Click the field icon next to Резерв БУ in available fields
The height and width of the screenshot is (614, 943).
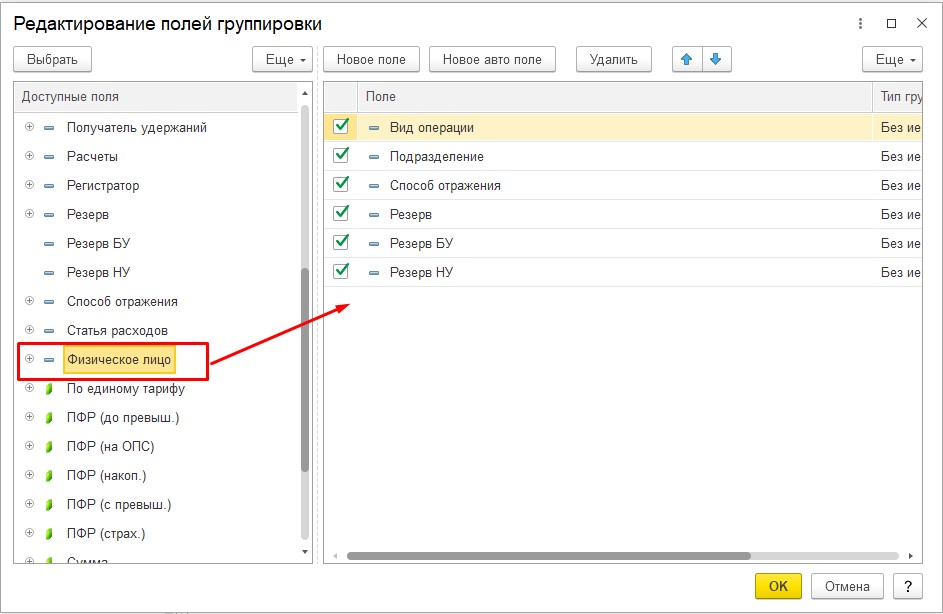tap(49, 244)
